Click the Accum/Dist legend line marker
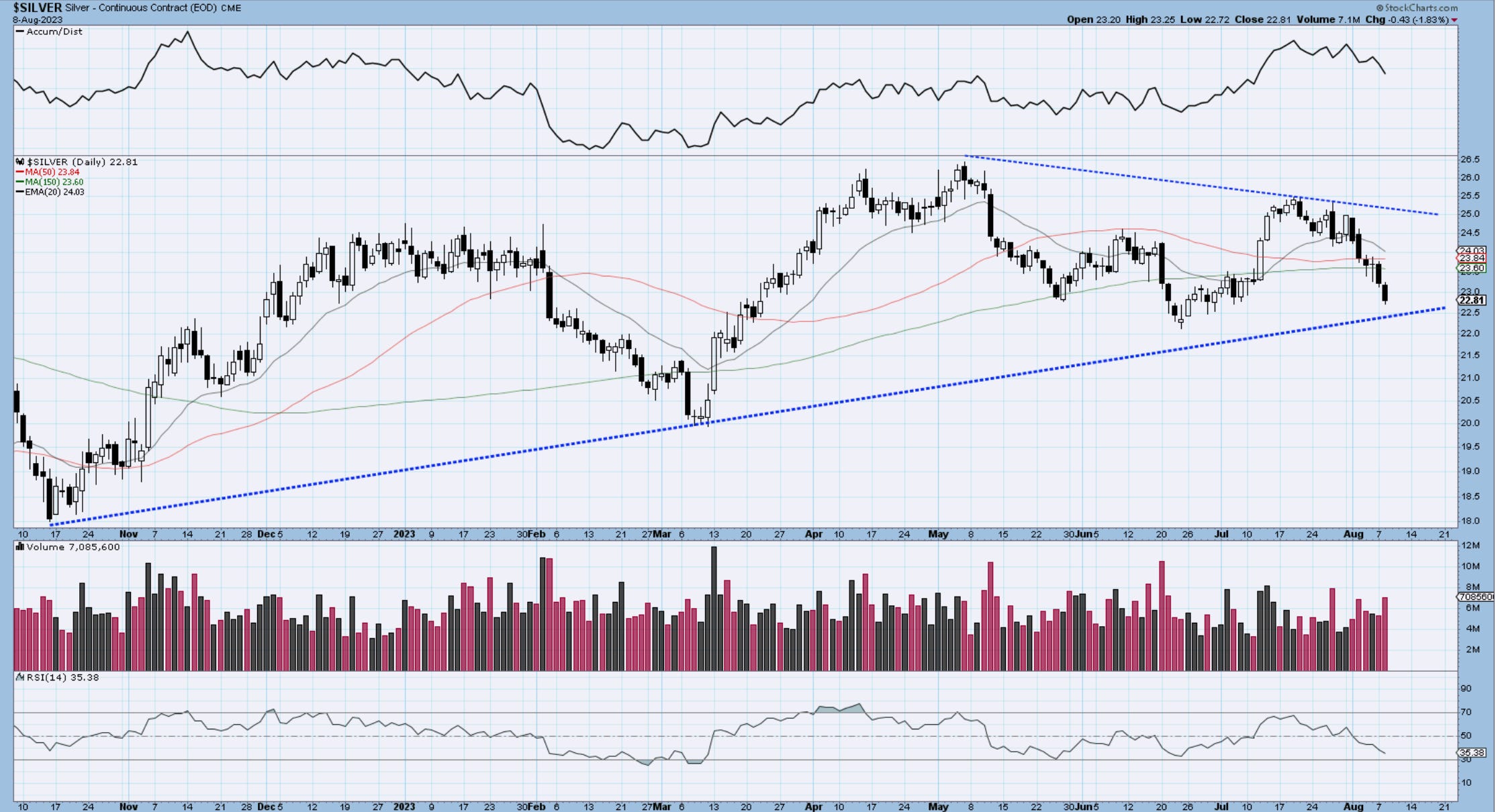The image size is (1496, 812). click(20, 32)
